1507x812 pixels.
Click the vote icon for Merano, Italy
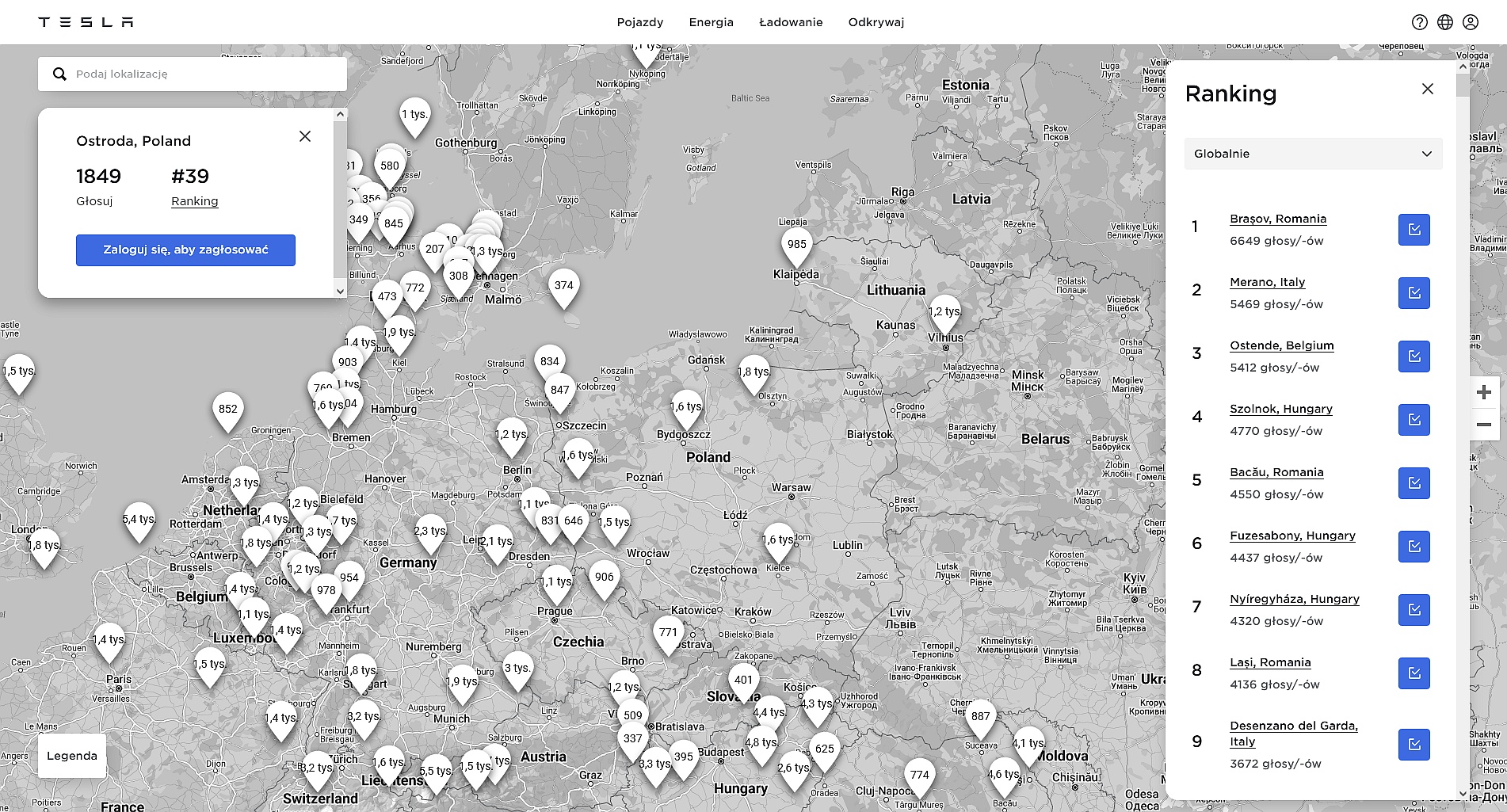(1414, 293)
